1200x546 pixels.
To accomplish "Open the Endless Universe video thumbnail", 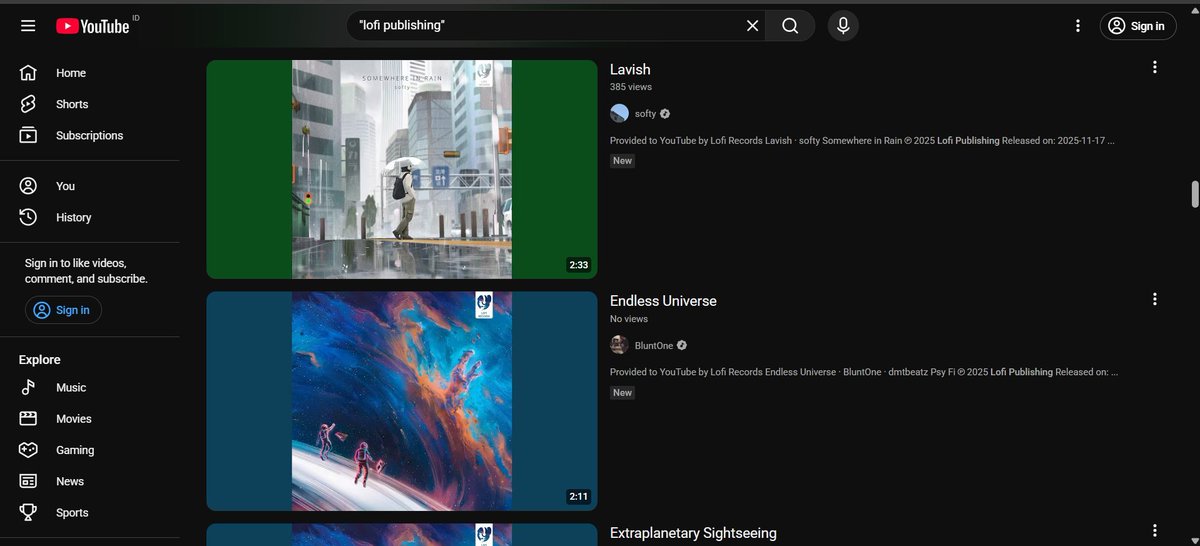I will tap(402, 401).
